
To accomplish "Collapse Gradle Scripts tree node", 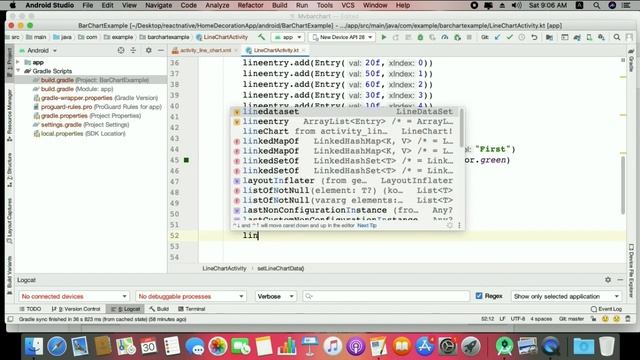I will pos(18,71).
